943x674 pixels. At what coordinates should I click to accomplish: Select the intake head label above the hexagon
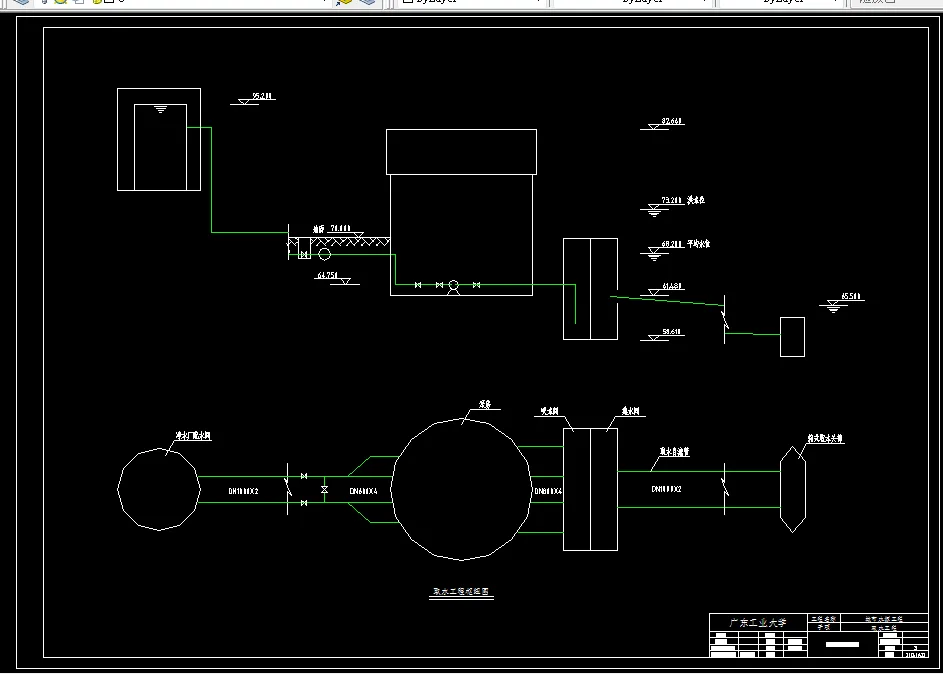pos(826,439)
